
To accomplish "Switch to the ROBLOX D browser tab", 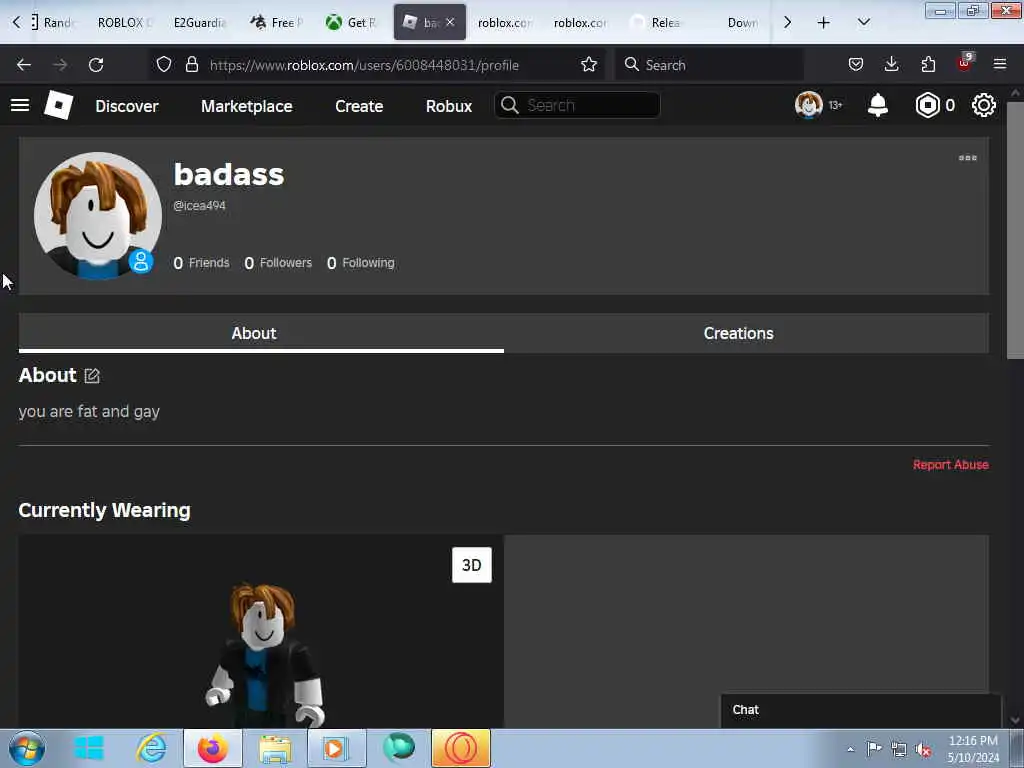I will 125,23.
